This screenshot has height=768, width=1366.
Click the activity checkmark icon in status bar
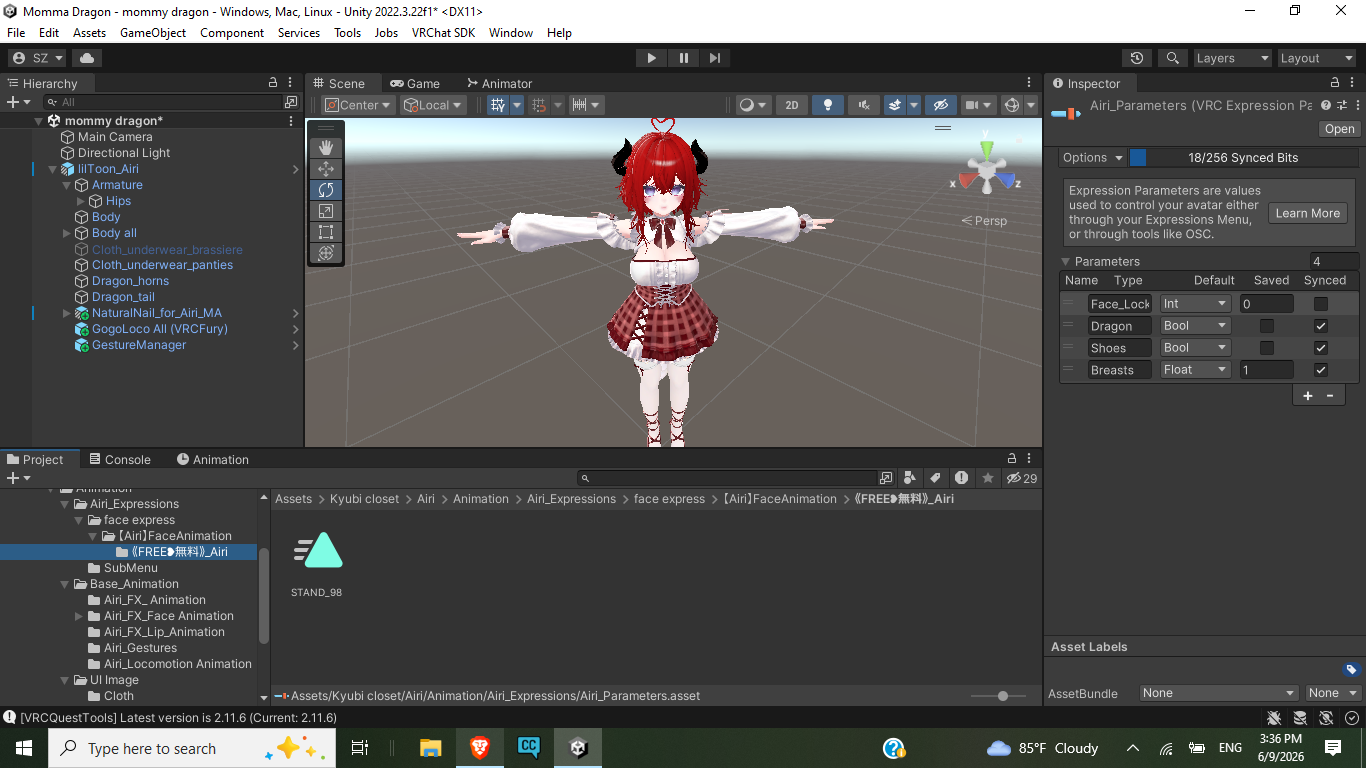pyautogui.click(x=1352, y=718)
